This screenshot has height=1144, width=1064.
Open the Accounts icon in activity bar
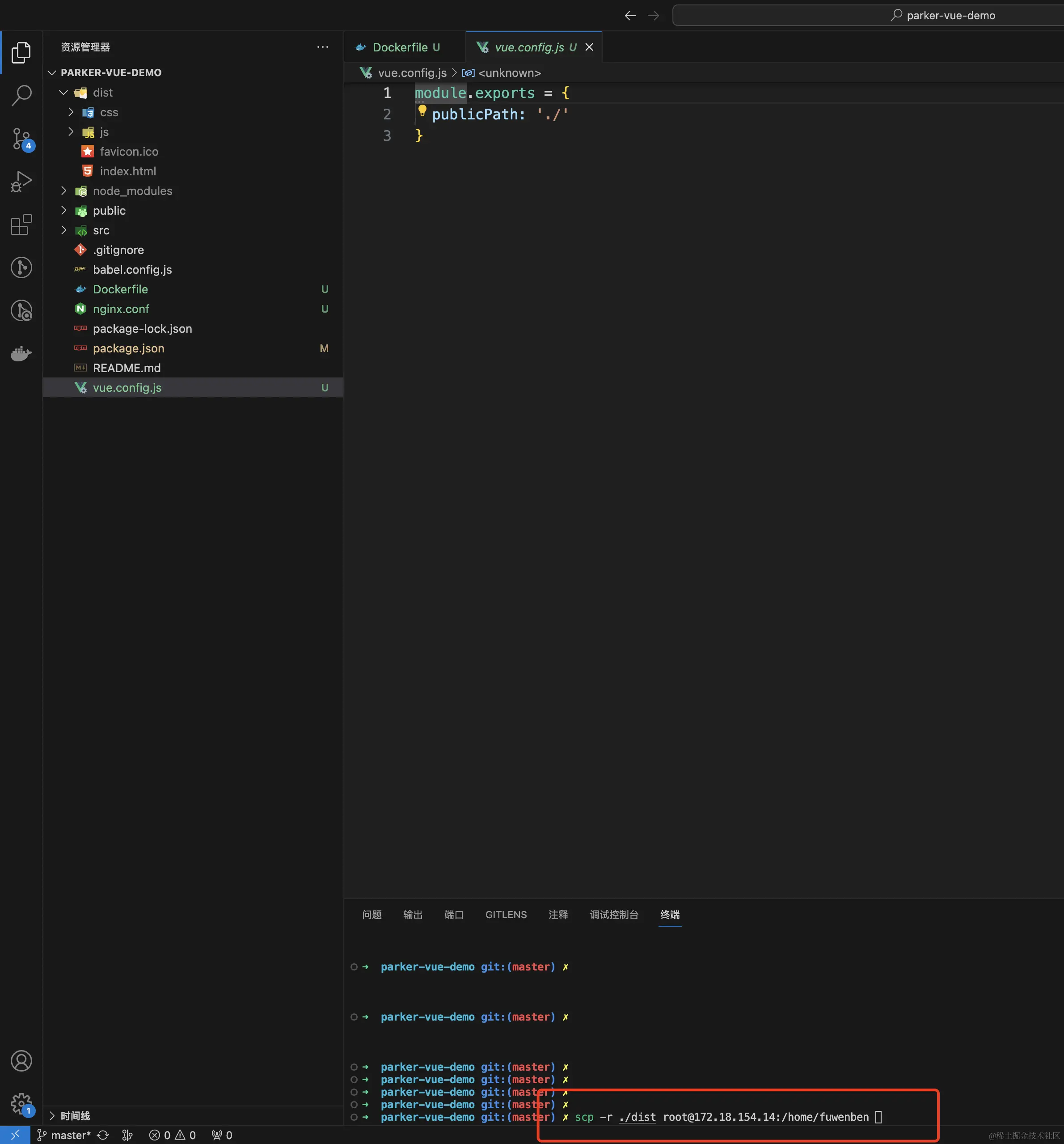coord(21,1060)
